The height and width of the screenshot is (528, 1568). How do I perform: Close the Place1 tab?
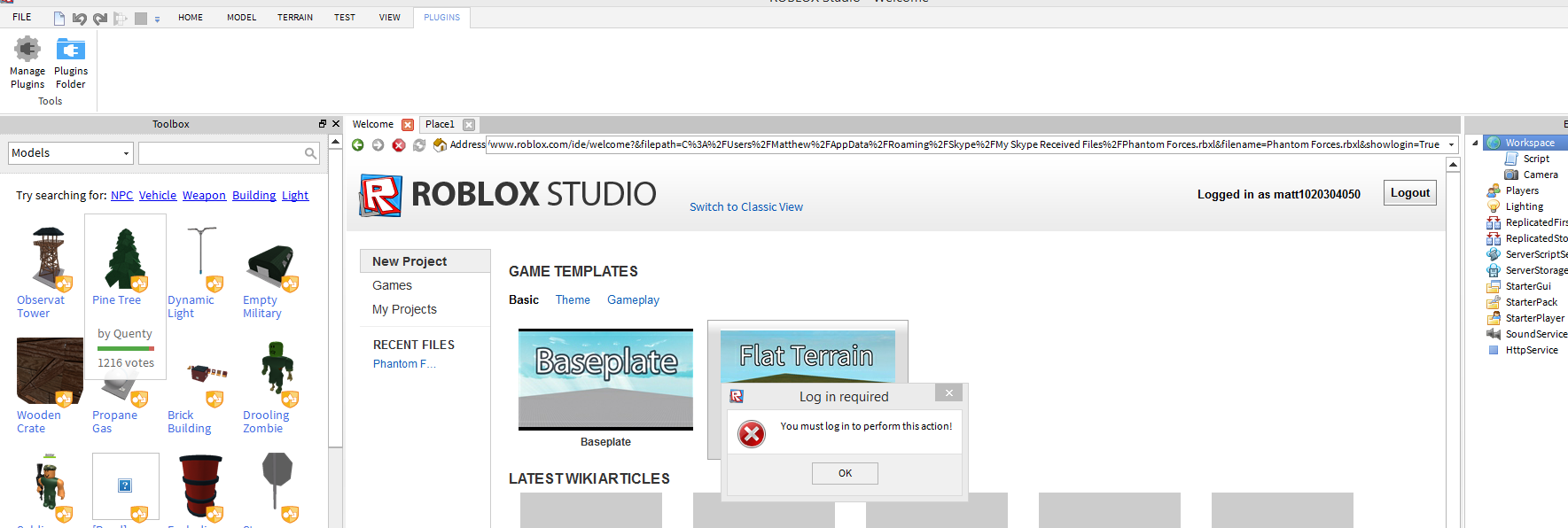click(x=469, y=125)
